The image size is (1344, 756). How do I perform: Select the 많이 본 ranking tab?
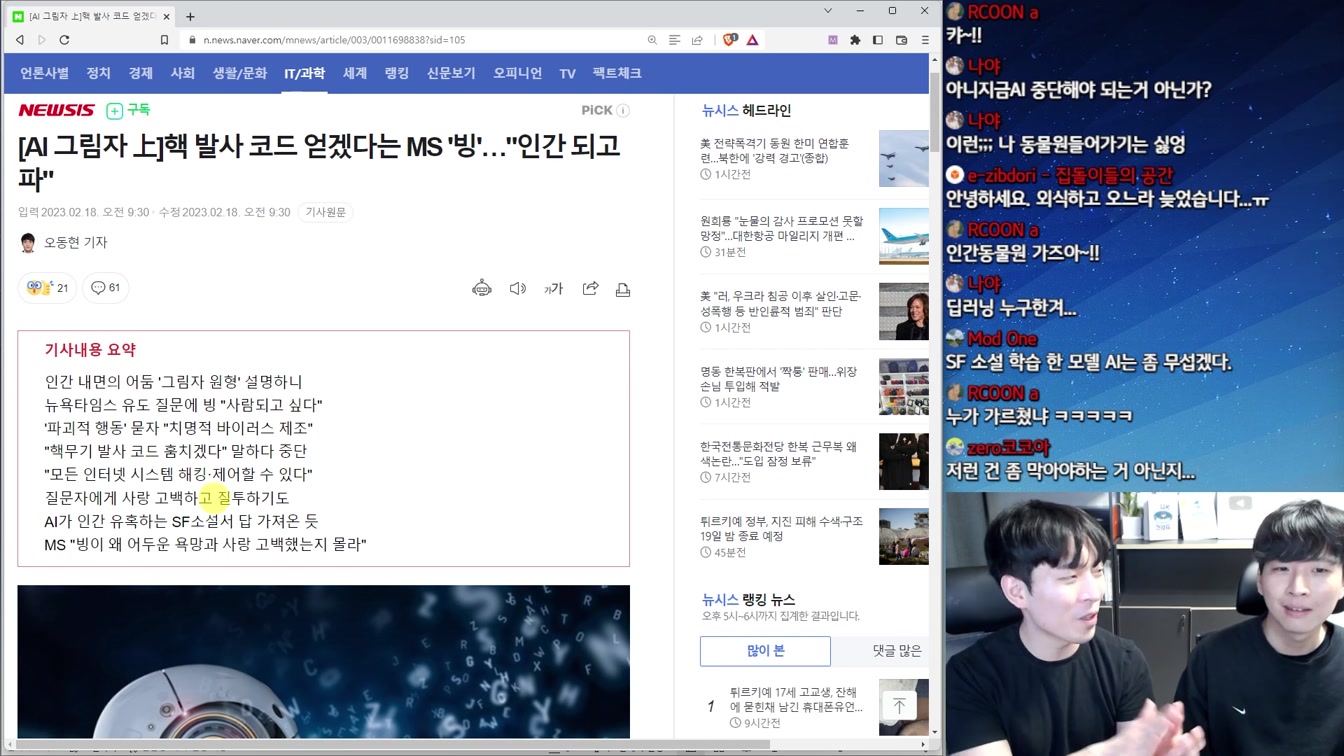click(765, 651)
